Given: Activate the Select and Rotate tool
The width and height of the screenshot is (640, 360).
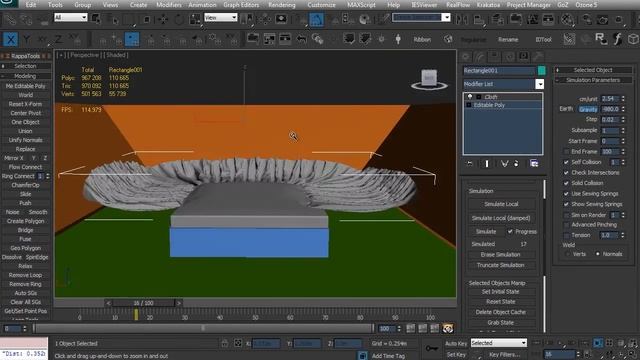Looking at the screenshot, I should click(179, 19).
